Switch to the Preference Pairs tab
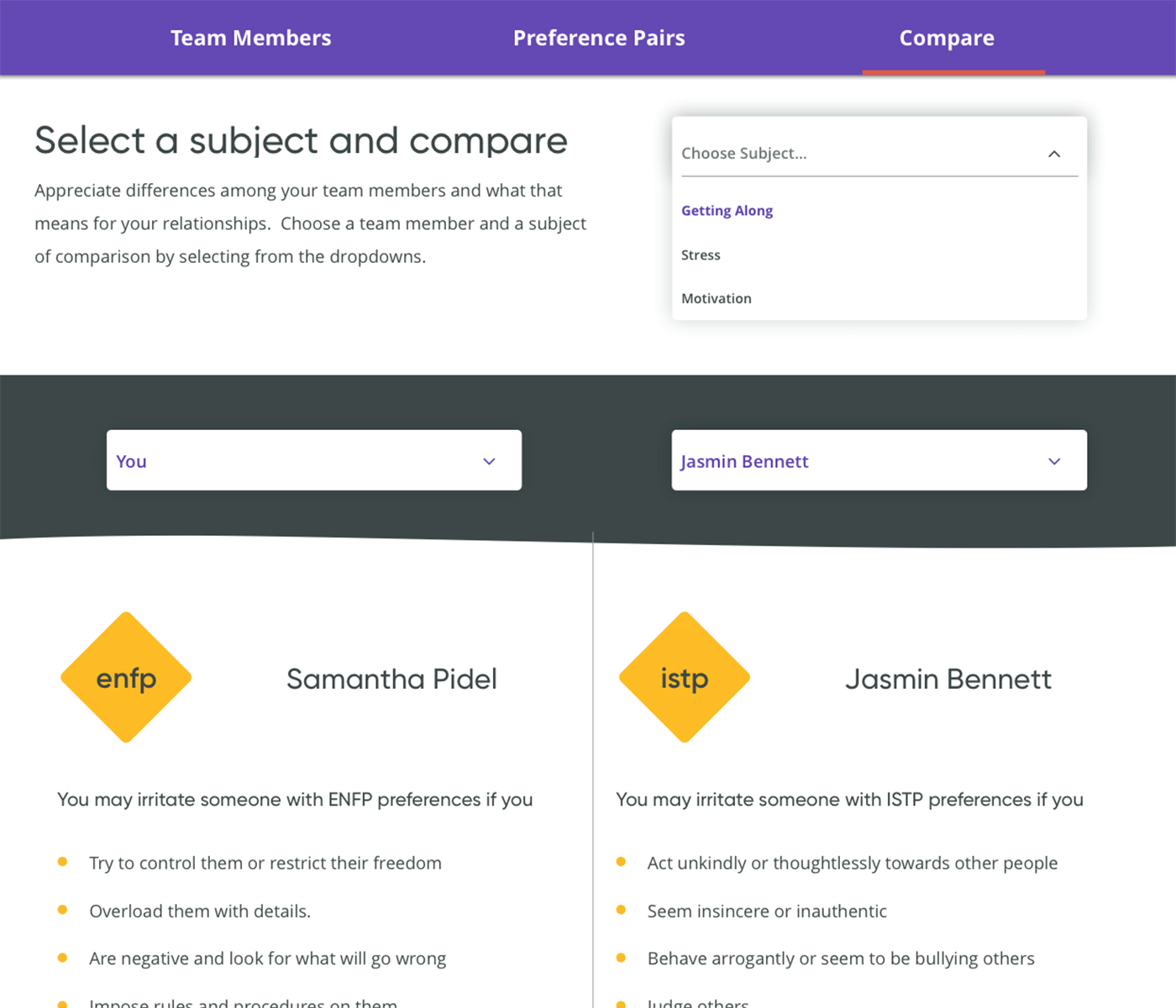The height and width of the screenshot is (1008, 1176). (x=599, y=38)
